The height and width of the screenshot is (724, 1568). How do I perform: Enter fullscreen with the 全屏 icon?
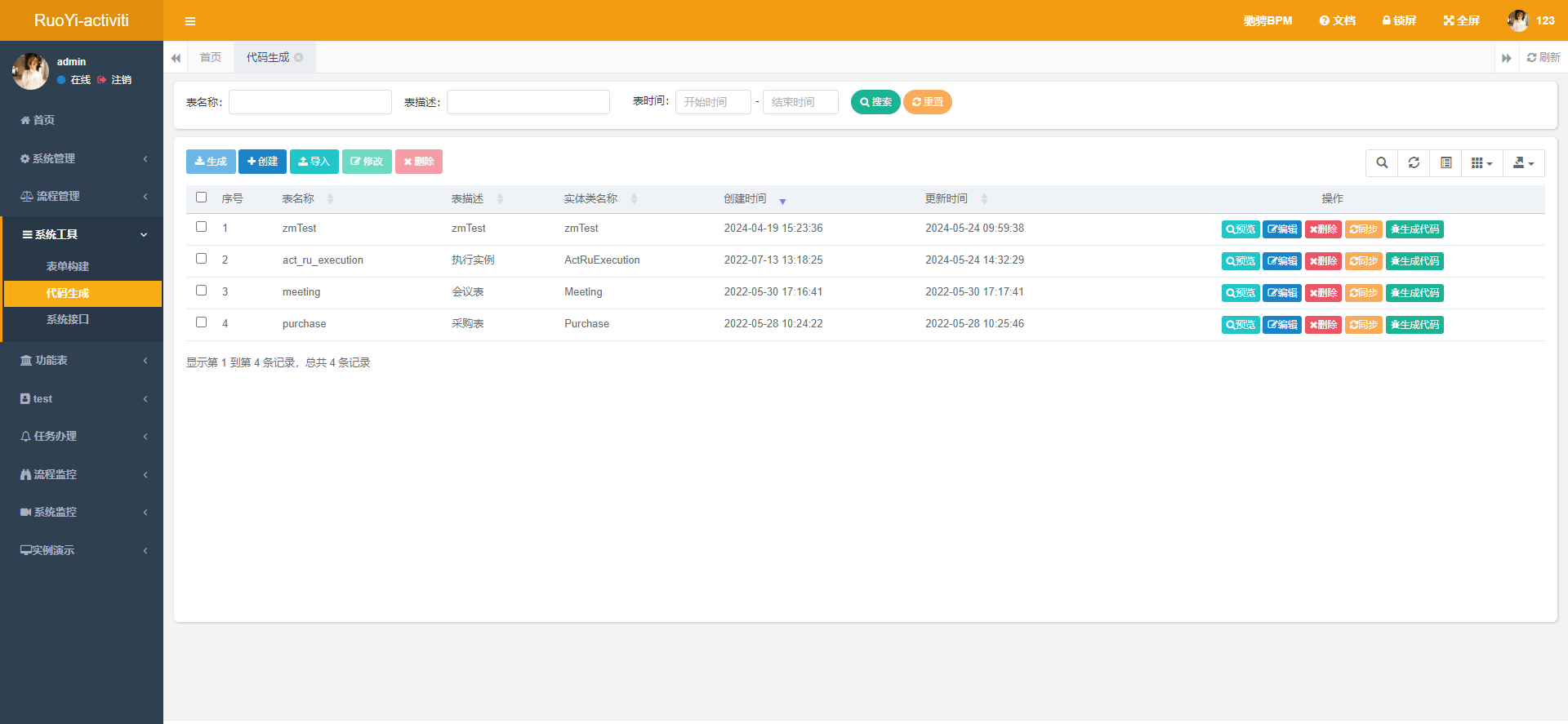tap(1461, 20)
